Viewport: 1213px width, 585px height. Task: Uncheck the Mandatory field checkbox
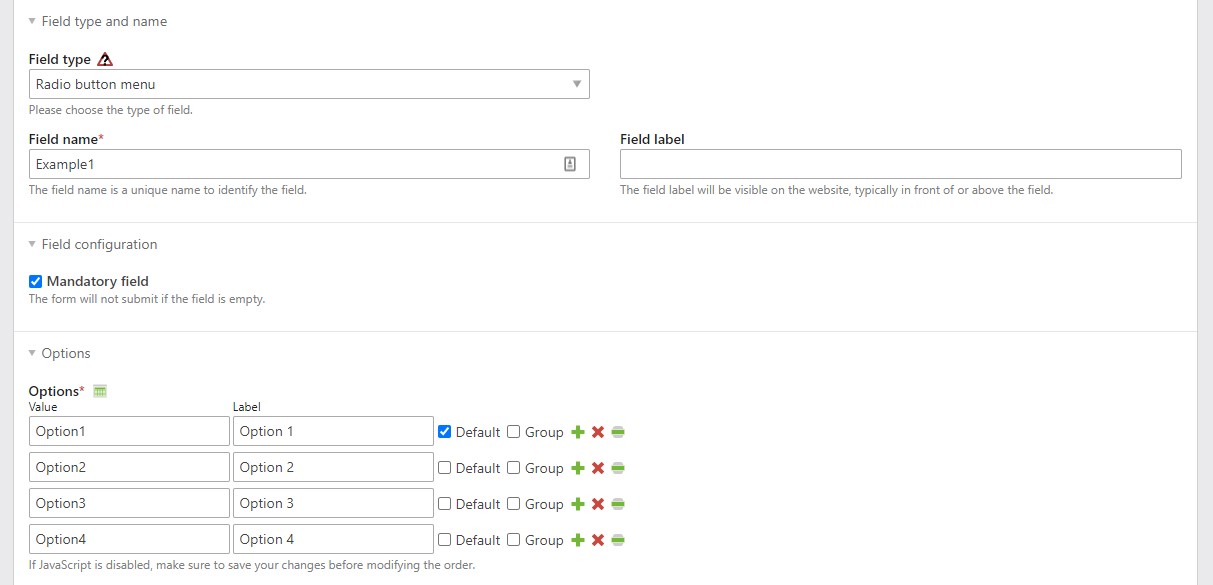click(x=35, y=282)
